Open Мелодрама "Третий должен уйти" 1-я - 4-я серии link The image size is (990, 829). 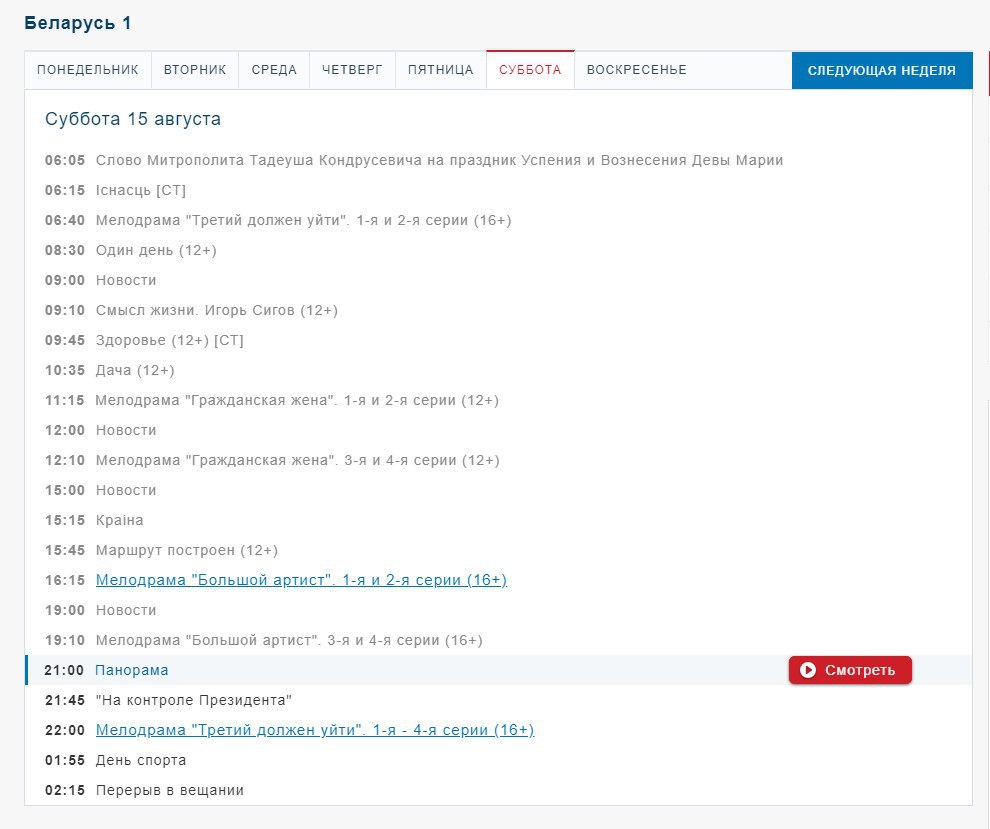click(x=314, y=730)
